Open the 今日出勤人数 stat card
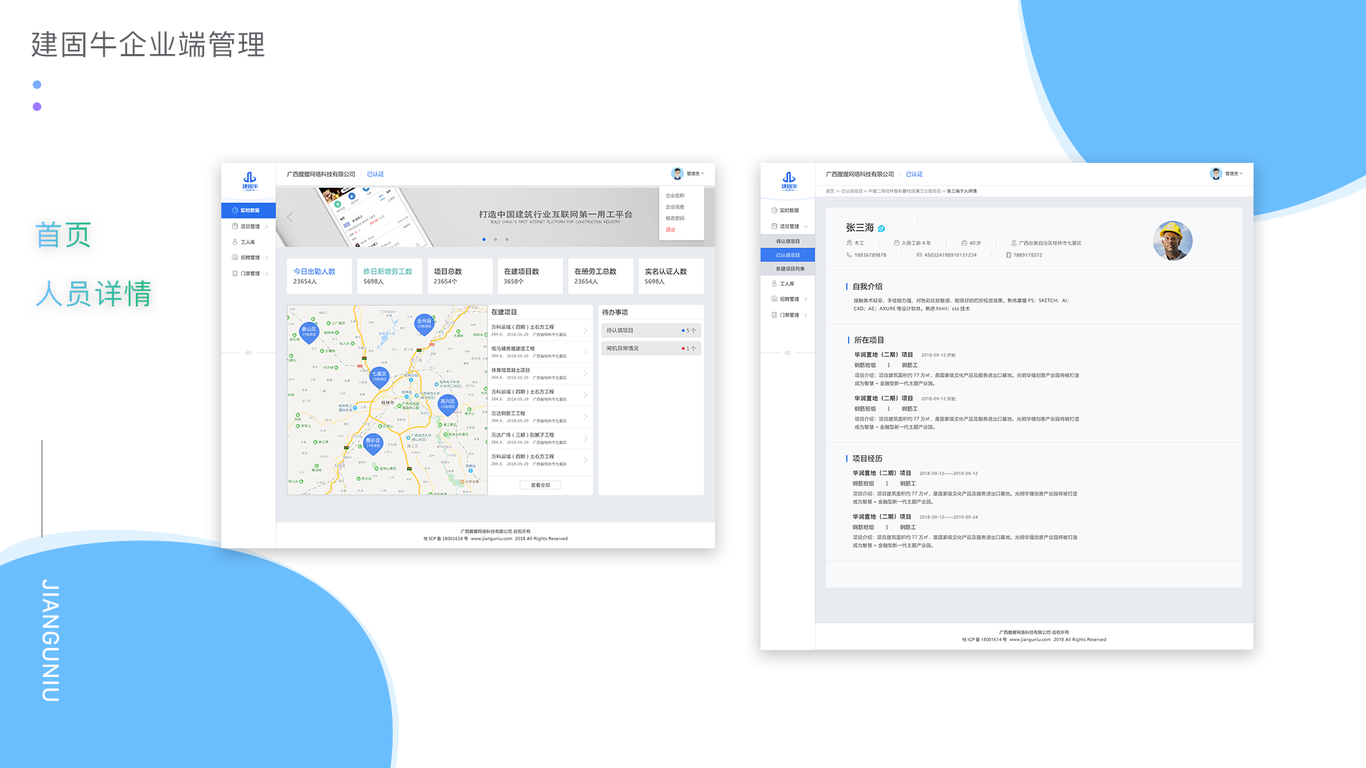 (x=320, y=276)
